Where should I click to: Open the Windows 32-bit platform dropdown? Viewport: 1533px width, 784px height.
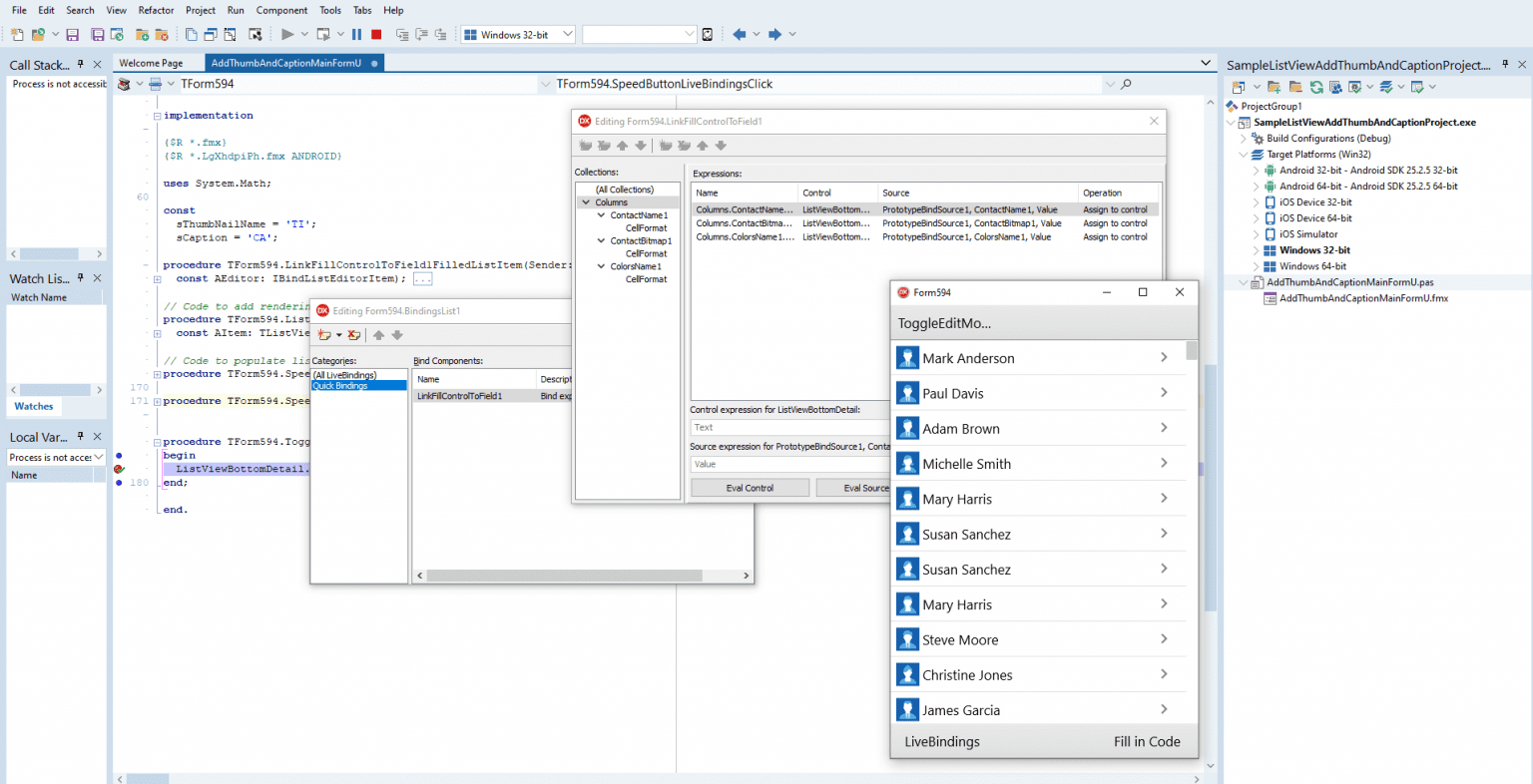click(568, 34)
